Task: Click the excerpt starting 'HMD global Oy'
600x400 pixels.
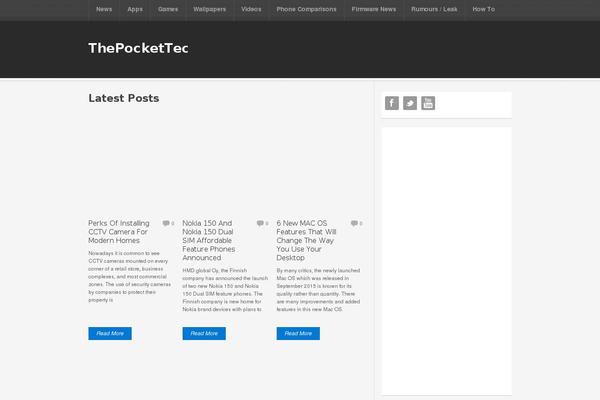Action: pyautogui.click(x=225, y=290)
